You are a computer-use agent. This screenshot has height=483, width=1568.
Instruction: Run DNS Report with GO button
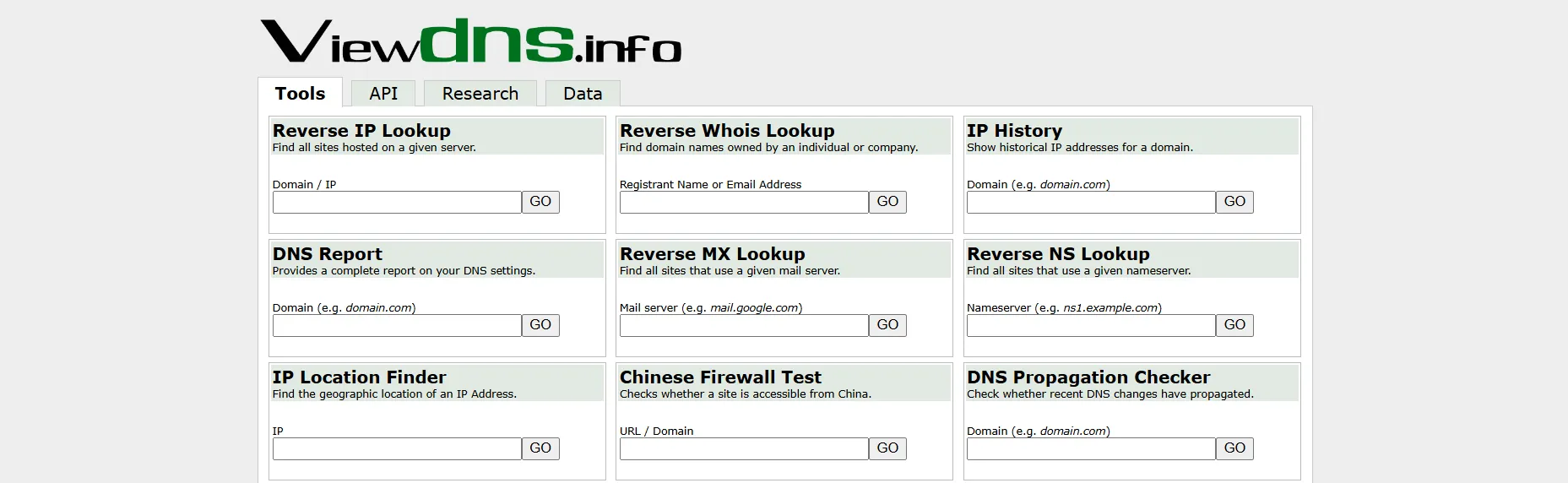[540, 325]
